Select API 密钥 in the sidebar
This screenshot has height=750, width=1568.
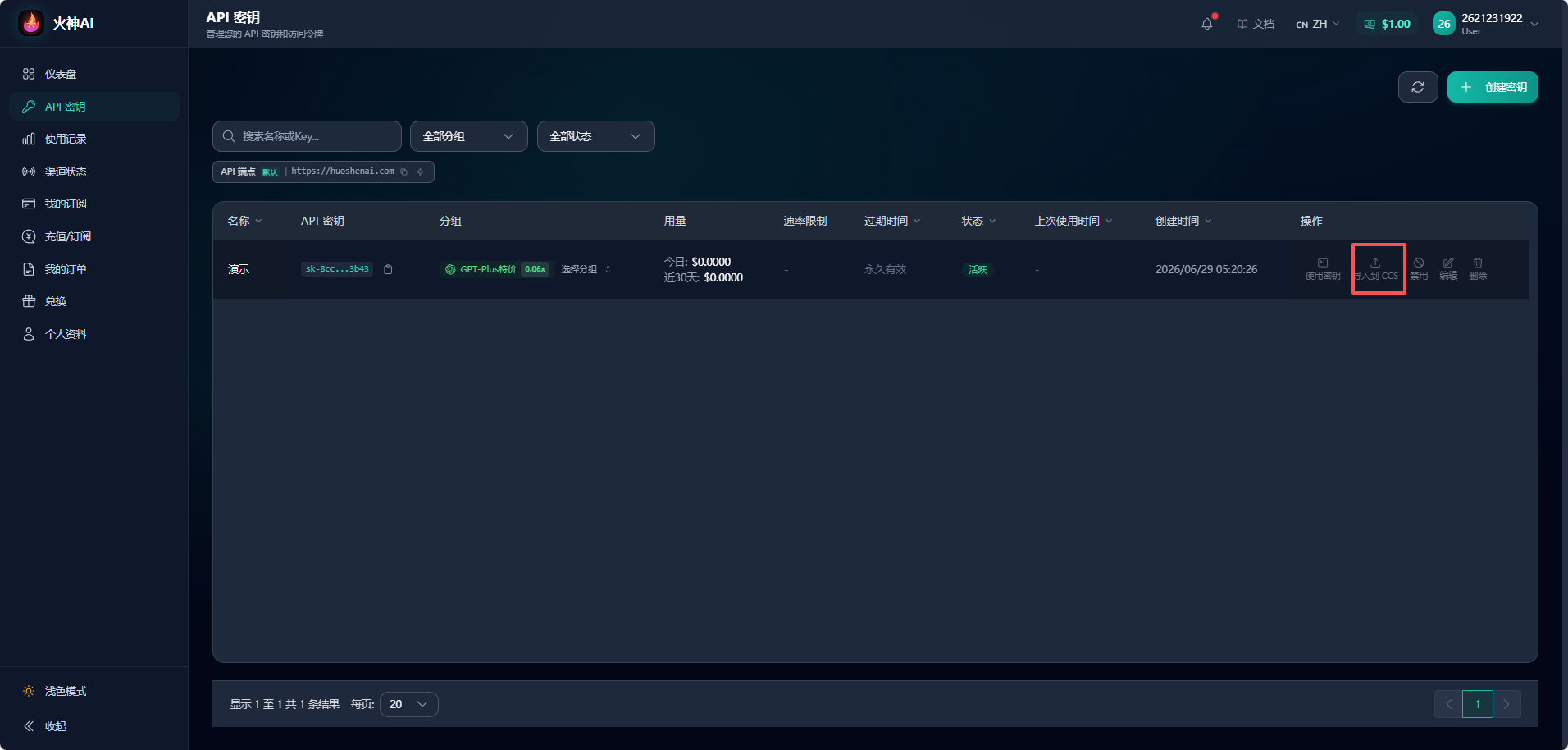pyautogui.click(x=94, y=107)
